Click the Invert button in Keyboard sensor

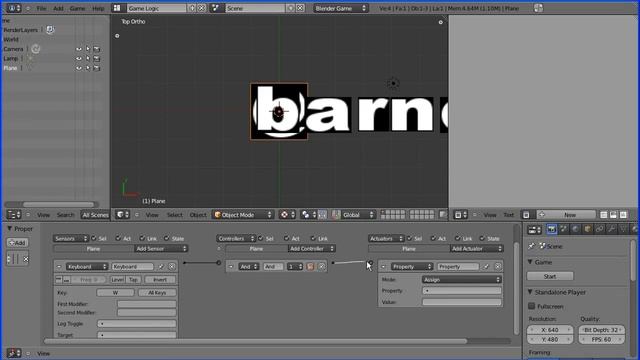[160, 280]
